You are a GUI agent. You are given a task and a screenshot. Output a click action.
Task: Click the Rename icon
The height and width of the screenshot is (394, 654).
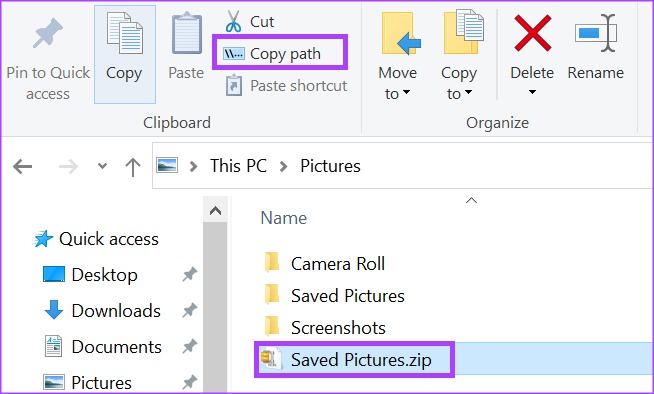click(596, 33)
